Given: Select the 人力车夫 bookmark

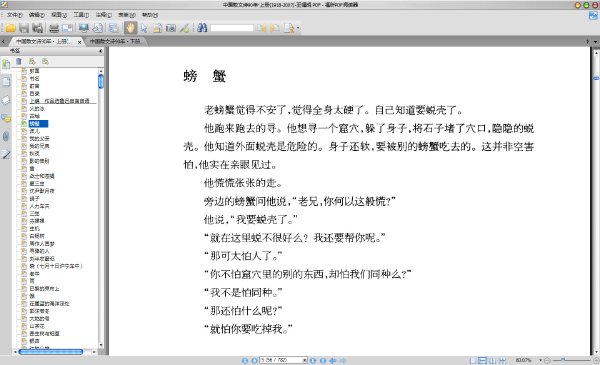Looking at the screenshot, I should [x=39, y=206].
